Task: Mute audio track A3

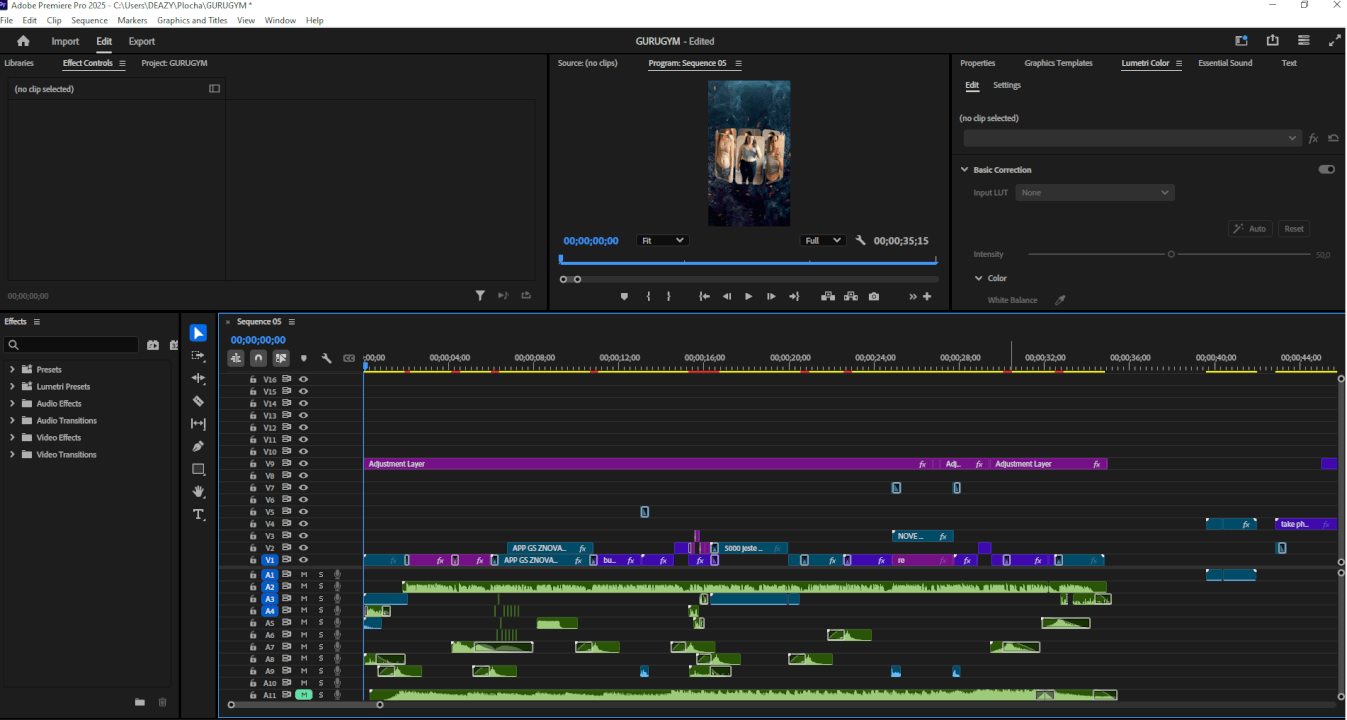Action: (304, 598)
